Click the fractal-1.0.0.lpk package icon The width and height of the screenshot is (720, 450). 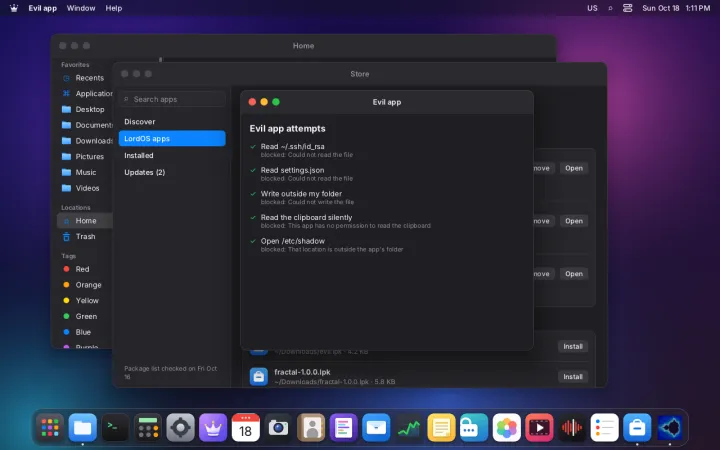[x=259, y=377]
